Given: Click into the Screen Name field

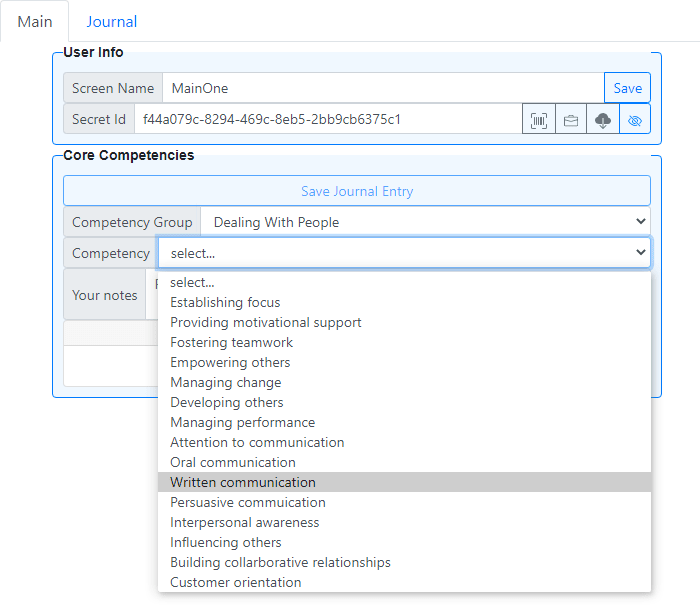Looking at the screenshot, I should pos(383,88).
